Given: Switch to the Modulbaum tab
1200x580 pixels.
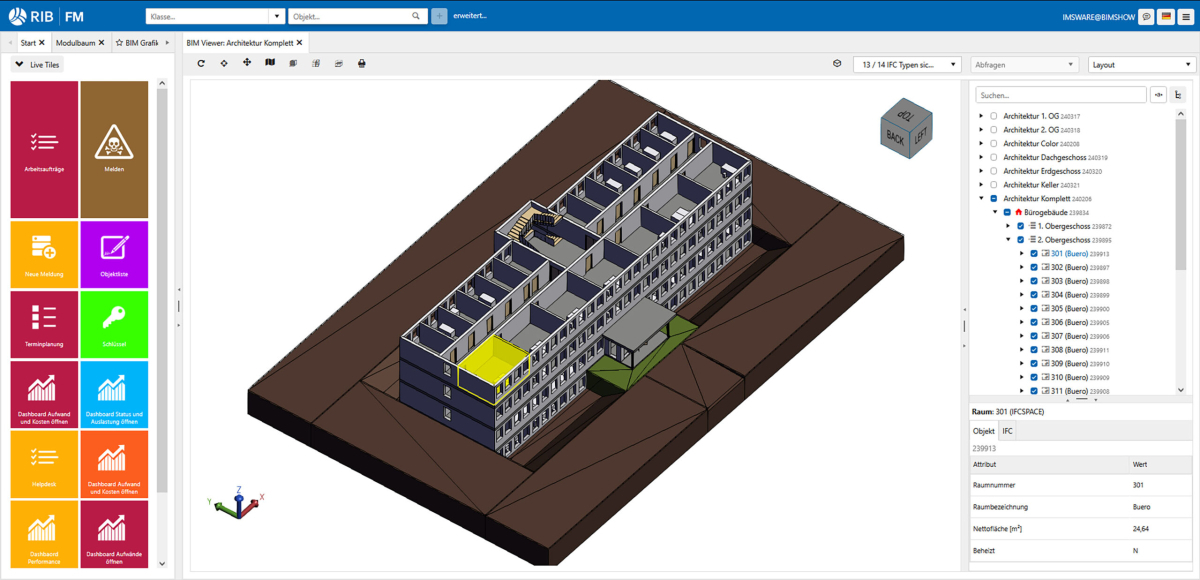Looking at the screenshot, I should pos(76,43).
